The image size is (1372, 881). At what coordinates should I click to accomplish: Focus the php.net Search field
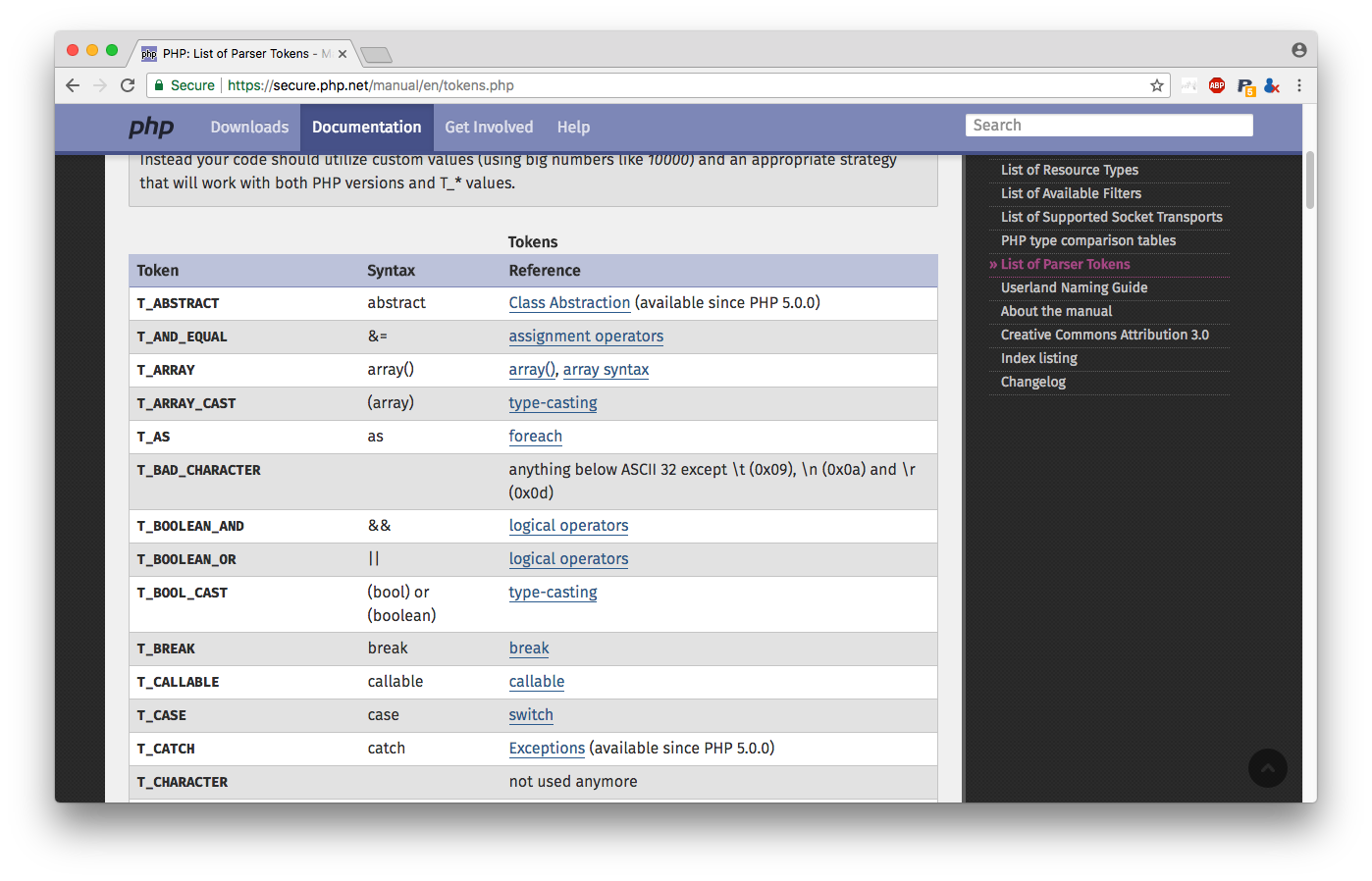1109,125
